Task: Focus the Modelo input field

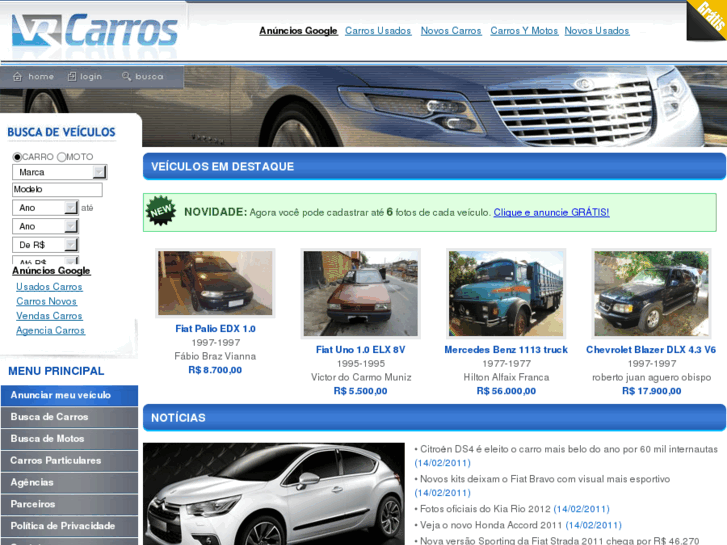Action: 57,189
